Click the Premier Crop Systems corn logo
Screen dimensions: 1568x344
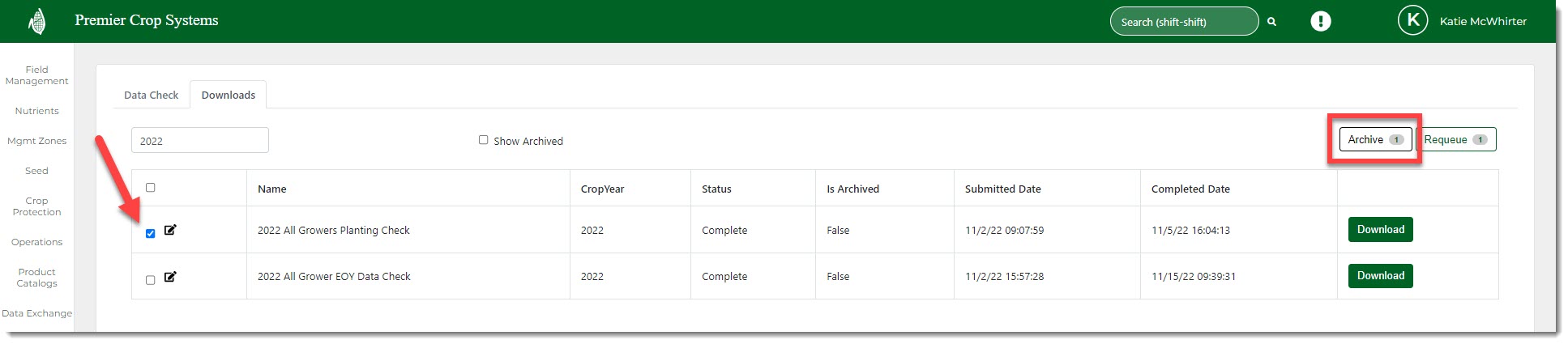36,22
